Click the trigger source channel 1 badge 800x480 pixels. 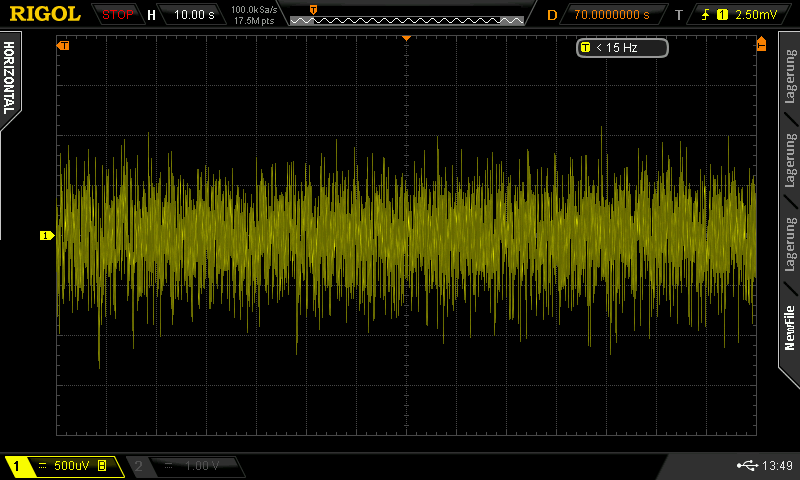722,15
